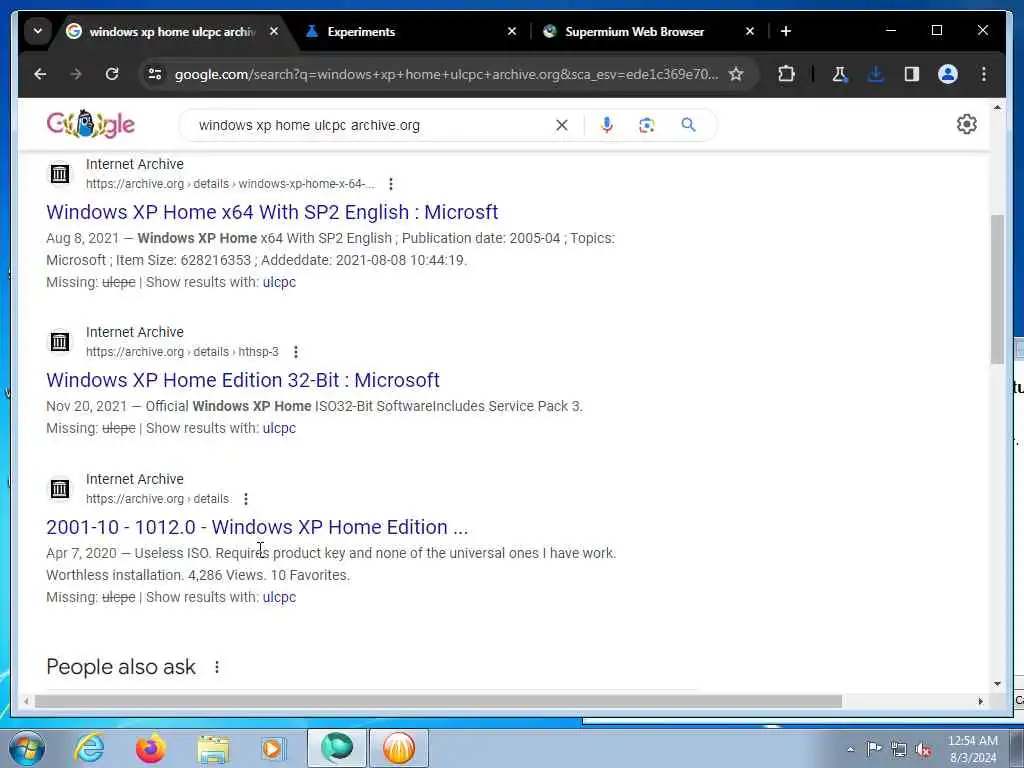1024x768 pixels.
Task: Open the profile avatar menu
Action: pyautogui.click(x=948, y=74)
